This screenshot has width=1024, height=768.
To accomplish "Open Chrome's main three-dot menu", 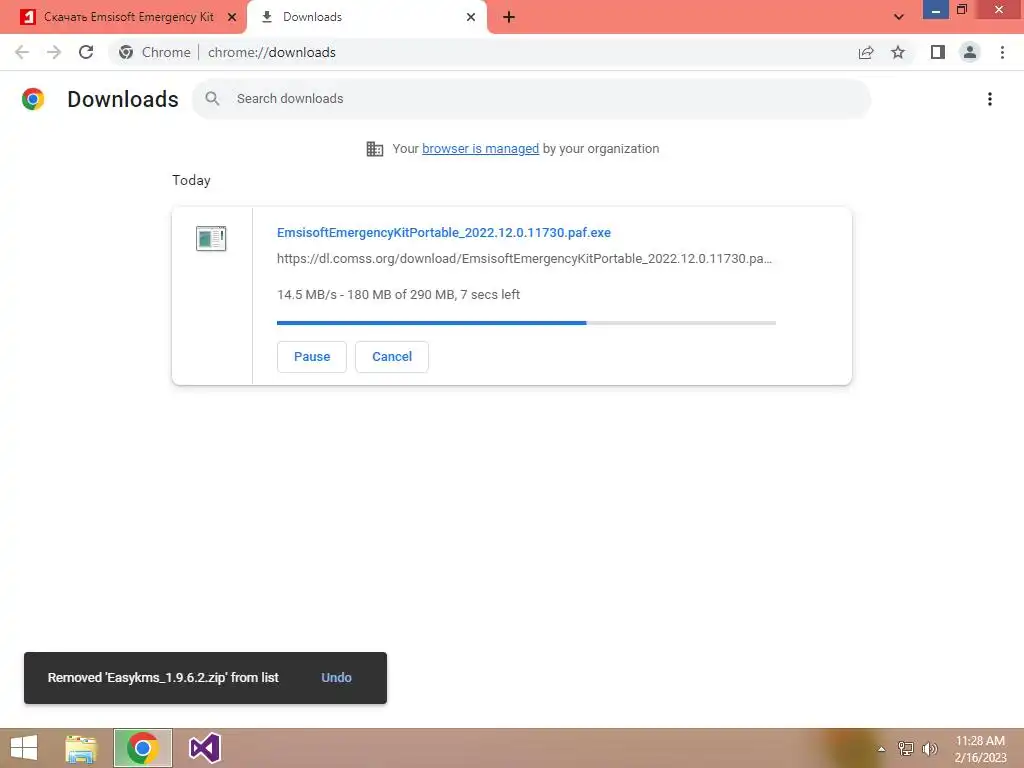I will pyautogui.click(x=1002, y=52).
